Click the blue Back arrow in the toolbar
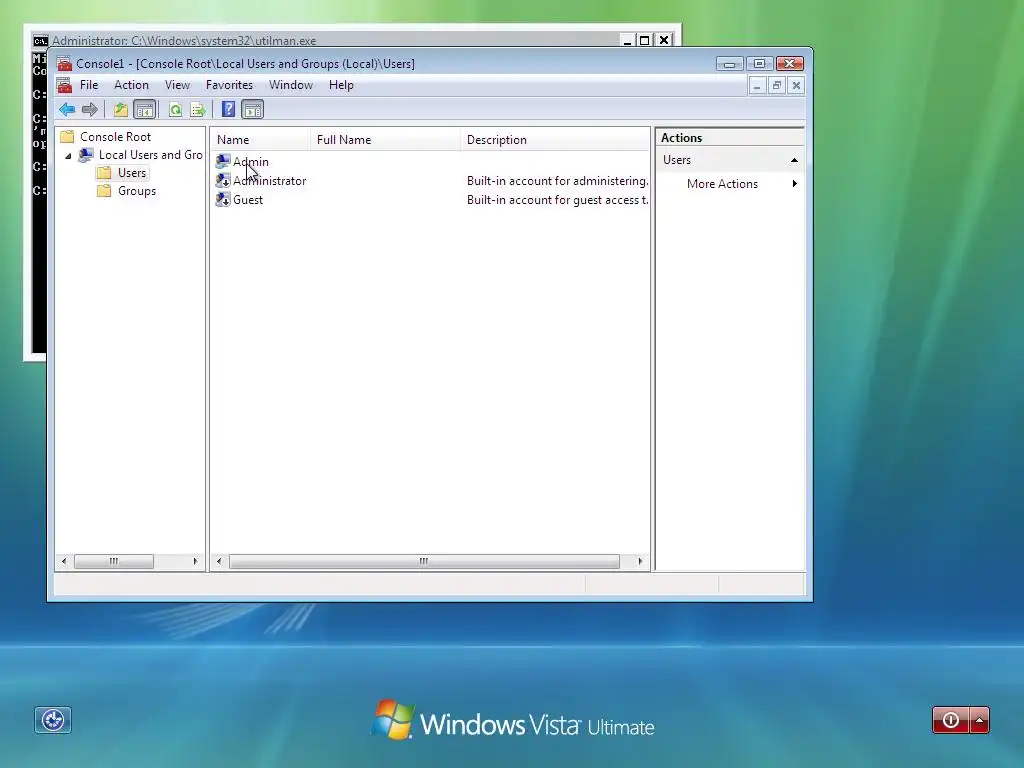 67,110
